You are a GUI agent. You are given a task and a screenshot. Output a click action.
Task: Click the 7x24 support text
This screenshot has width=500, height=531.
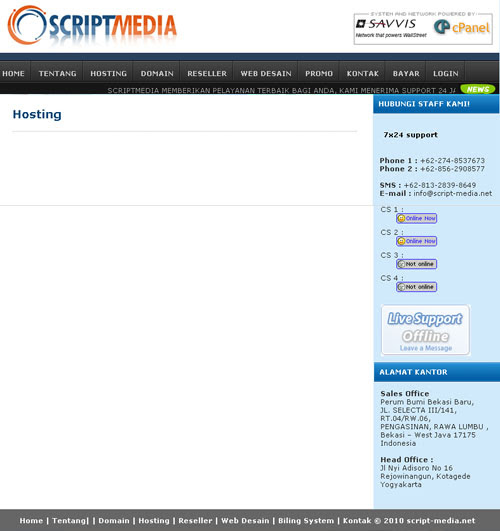[x=411, y=135]
